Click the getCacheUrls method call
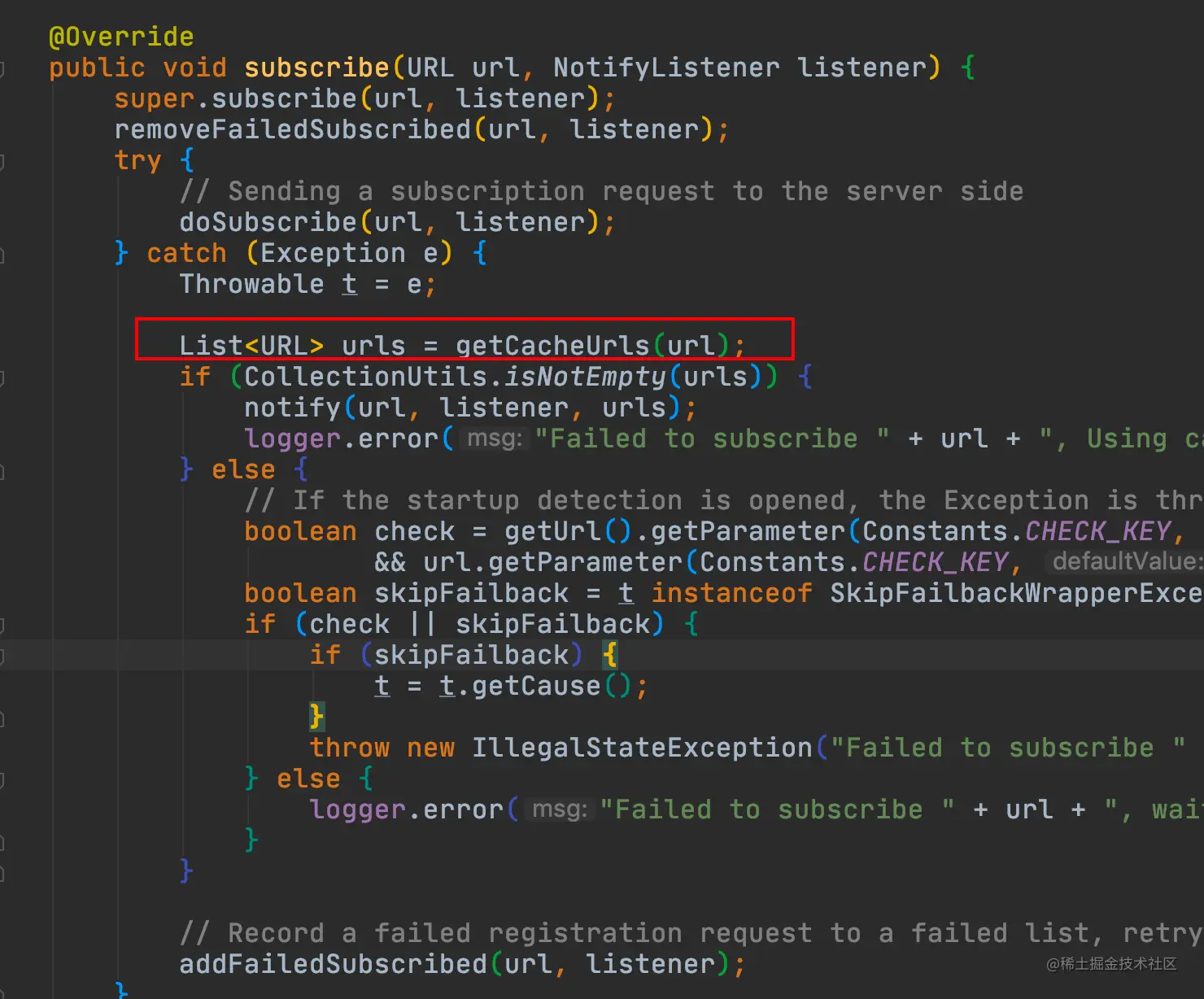Screen dimensions: 1204x999 click(552, 346)
